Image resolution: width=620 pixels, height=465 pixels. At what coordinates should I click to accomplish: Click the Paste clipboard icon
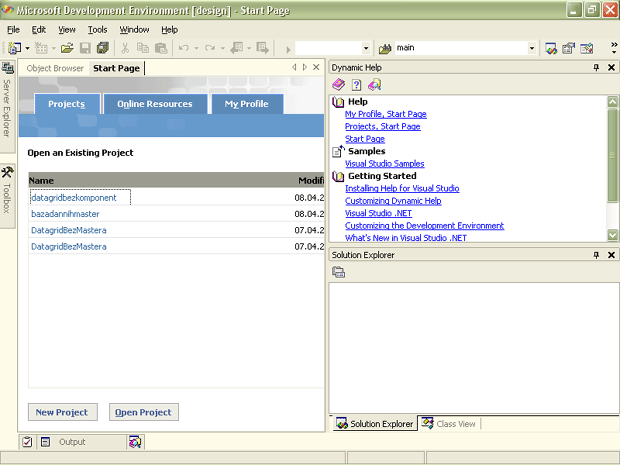point(161,48)
